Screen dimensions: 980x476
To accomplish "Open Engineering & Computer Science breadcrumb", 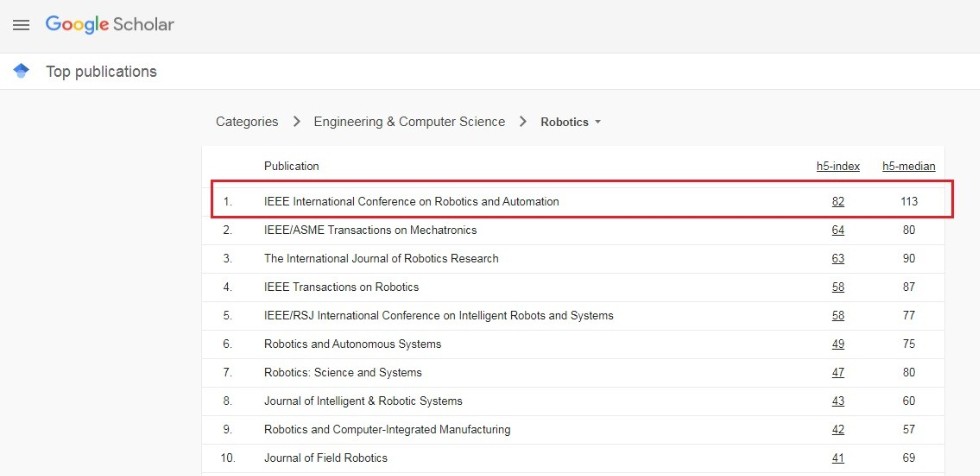I will [409, 122].
